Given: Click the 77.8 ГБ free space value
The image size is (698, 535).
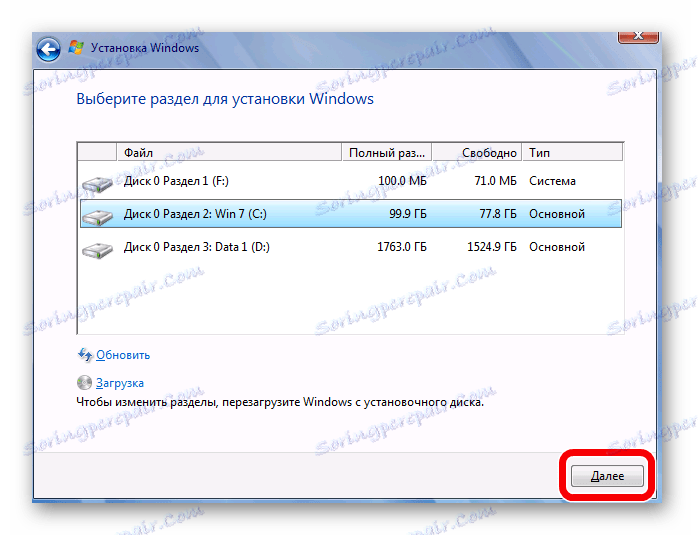Looking at the screenshot, I should tap(498, 214).
